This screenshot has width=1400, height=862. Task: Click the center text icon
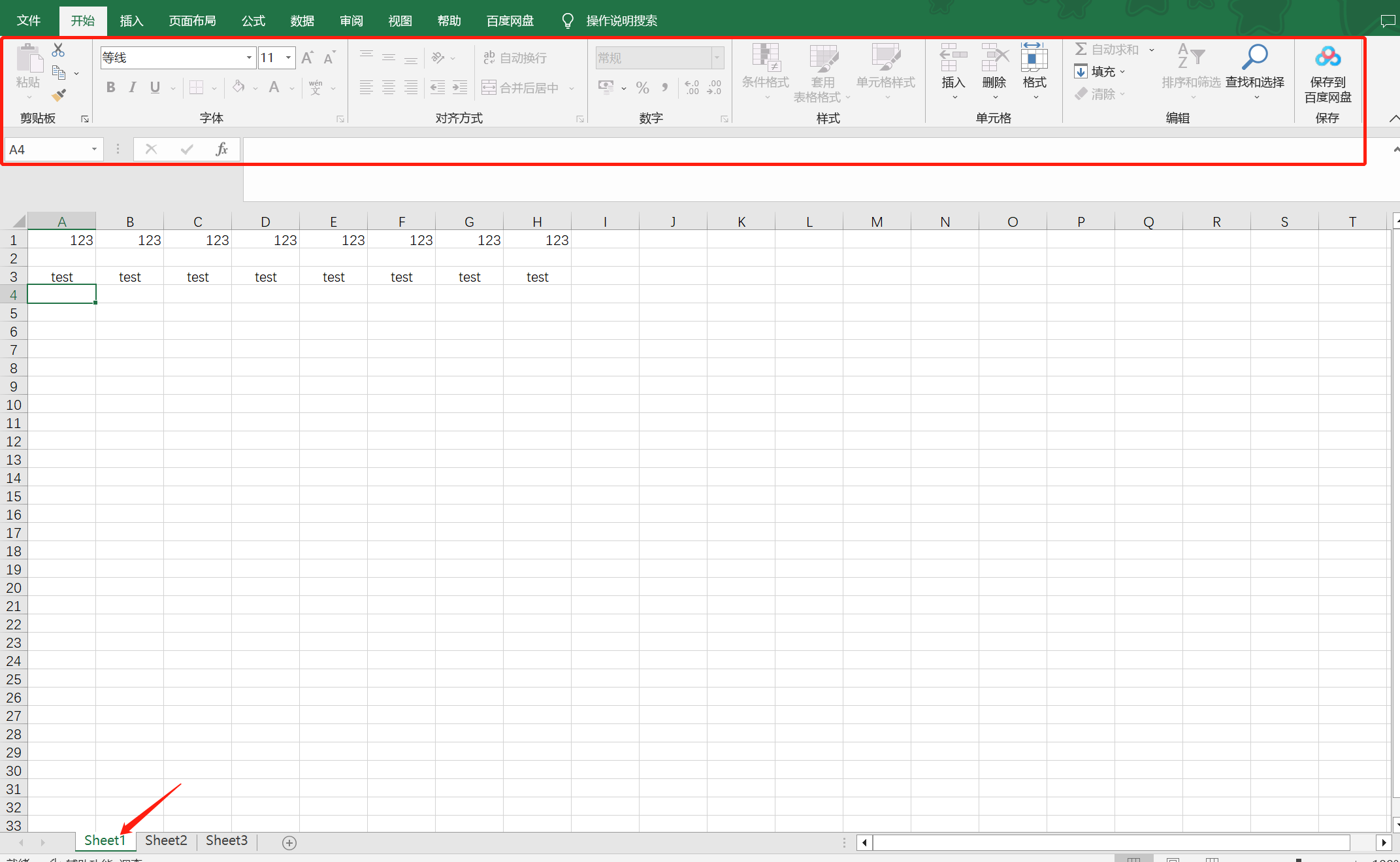point(389,88)
